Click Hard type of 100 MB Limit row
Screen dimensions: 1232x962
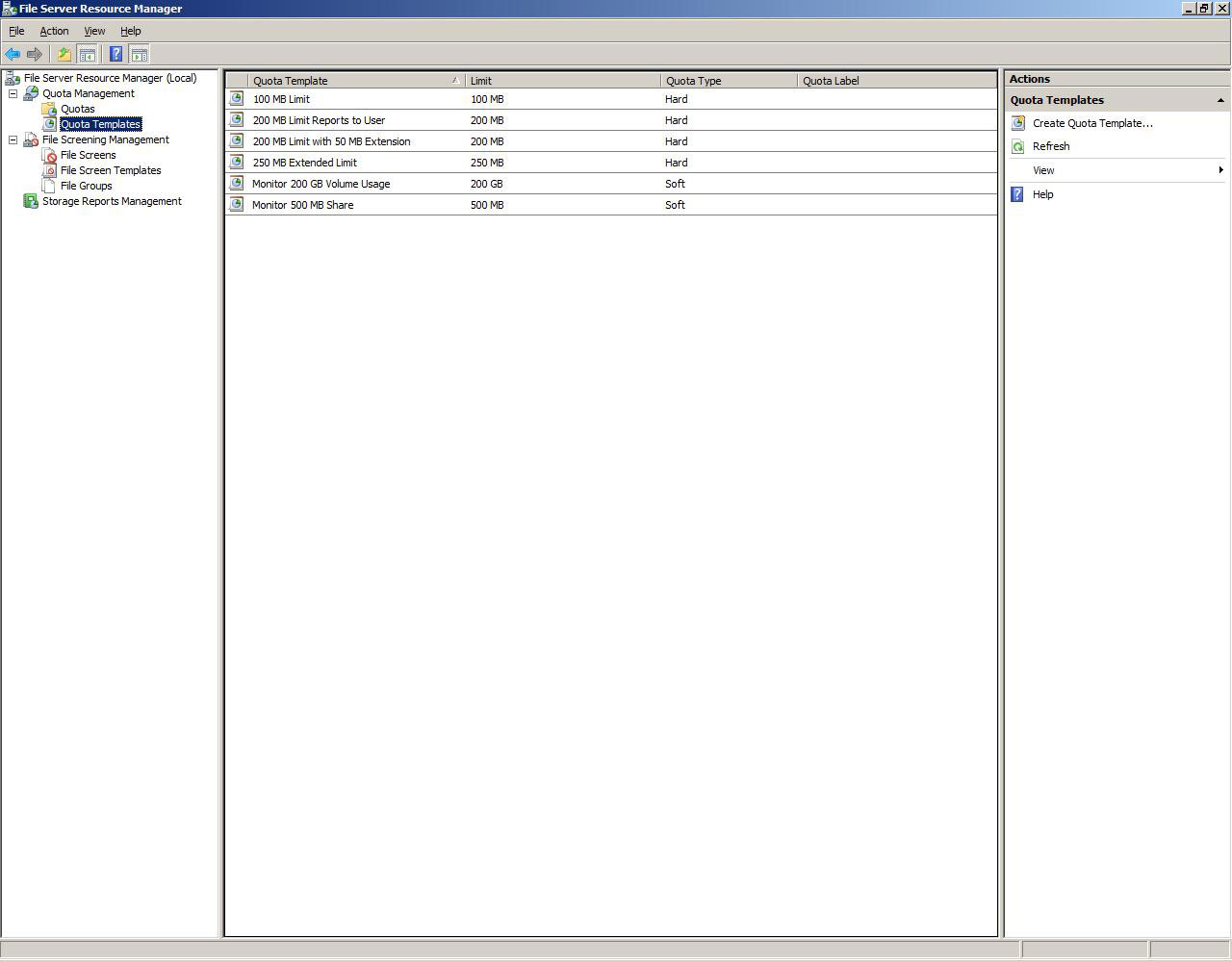[676, 99]
